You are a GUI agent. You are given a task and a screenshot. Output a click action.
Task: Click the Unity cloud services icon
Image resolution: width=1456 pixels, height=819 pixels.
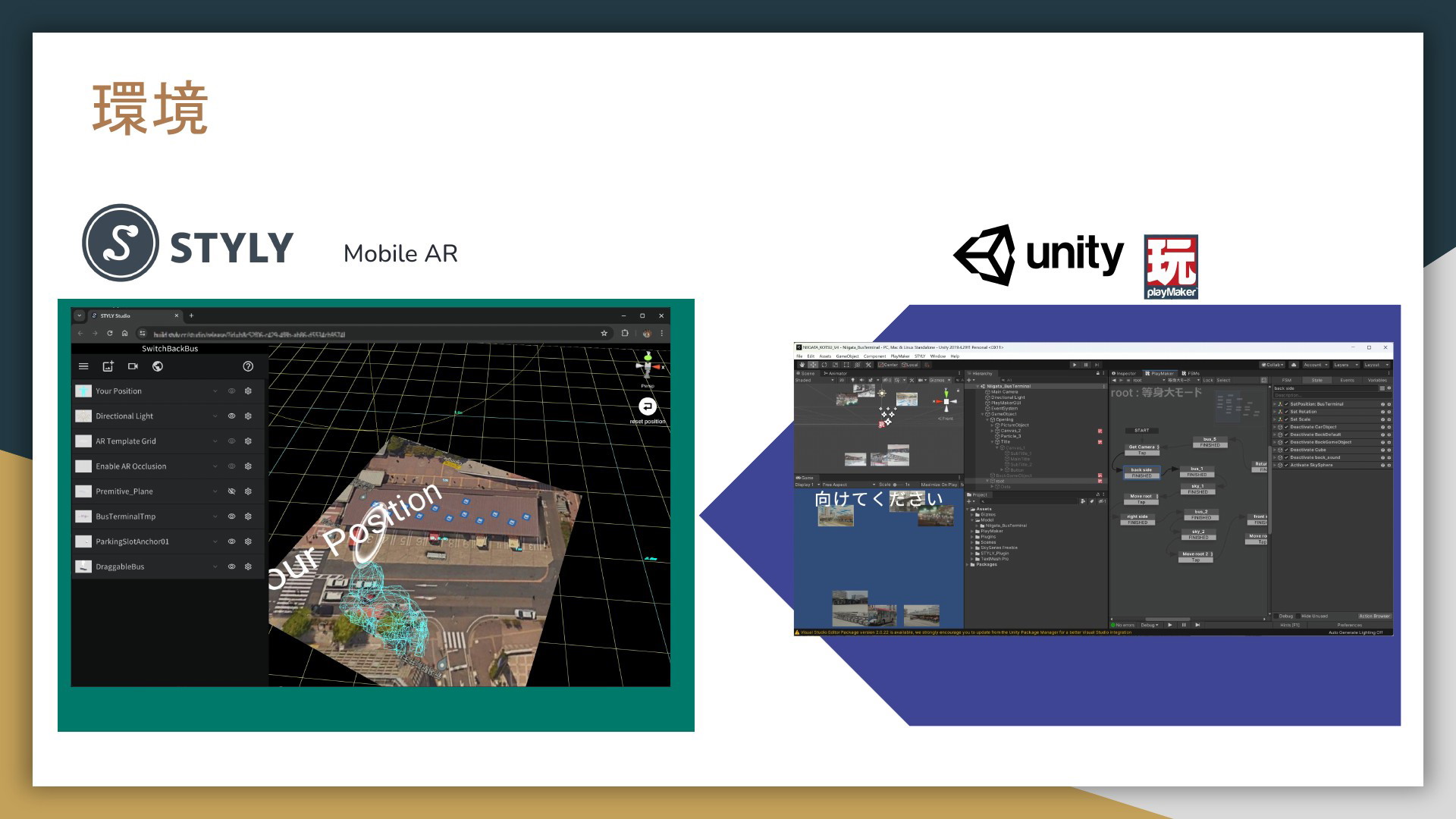pos(1294,365)
